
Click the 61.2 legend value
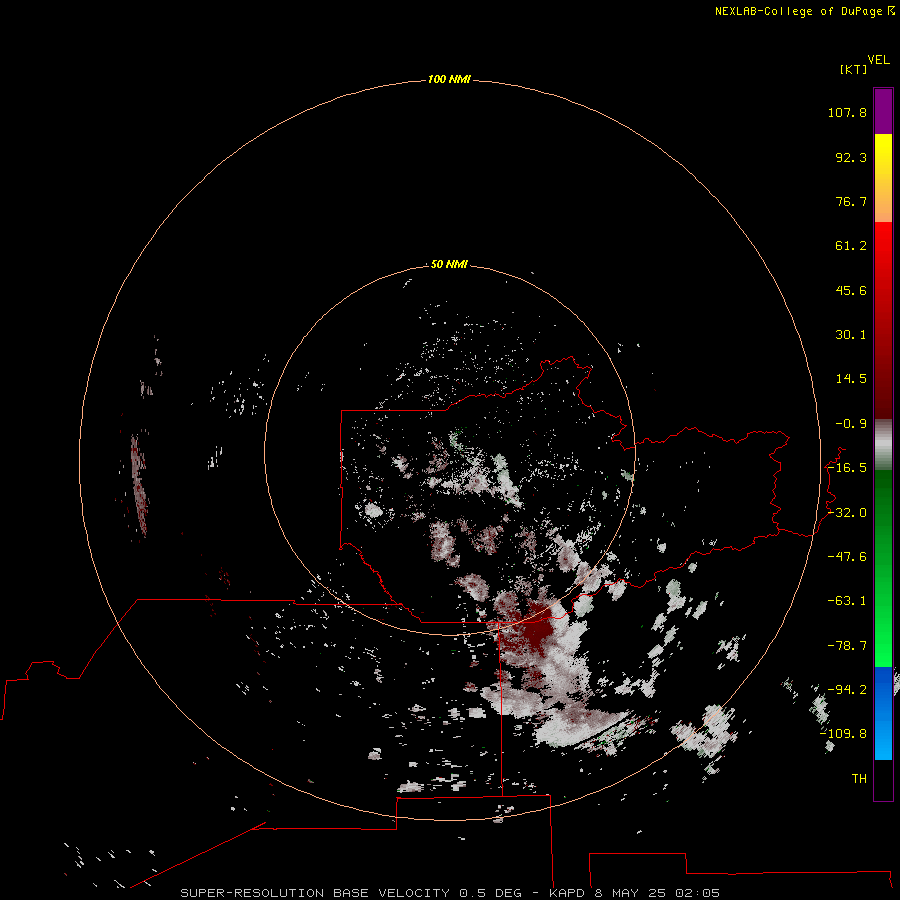(851, 246)
